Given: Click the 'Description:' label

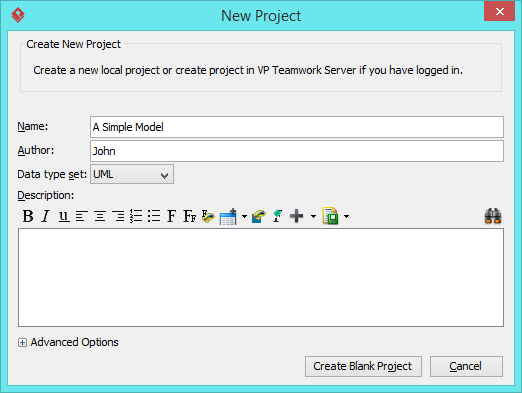Looking at the screenshot, I should pyautogui.click(x=46, y=195).
